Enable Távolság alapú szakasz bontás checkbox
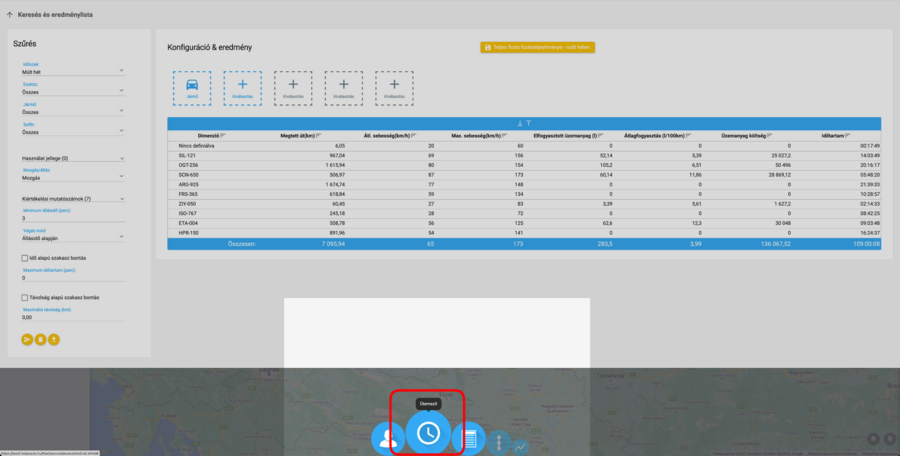 (25, 297)
